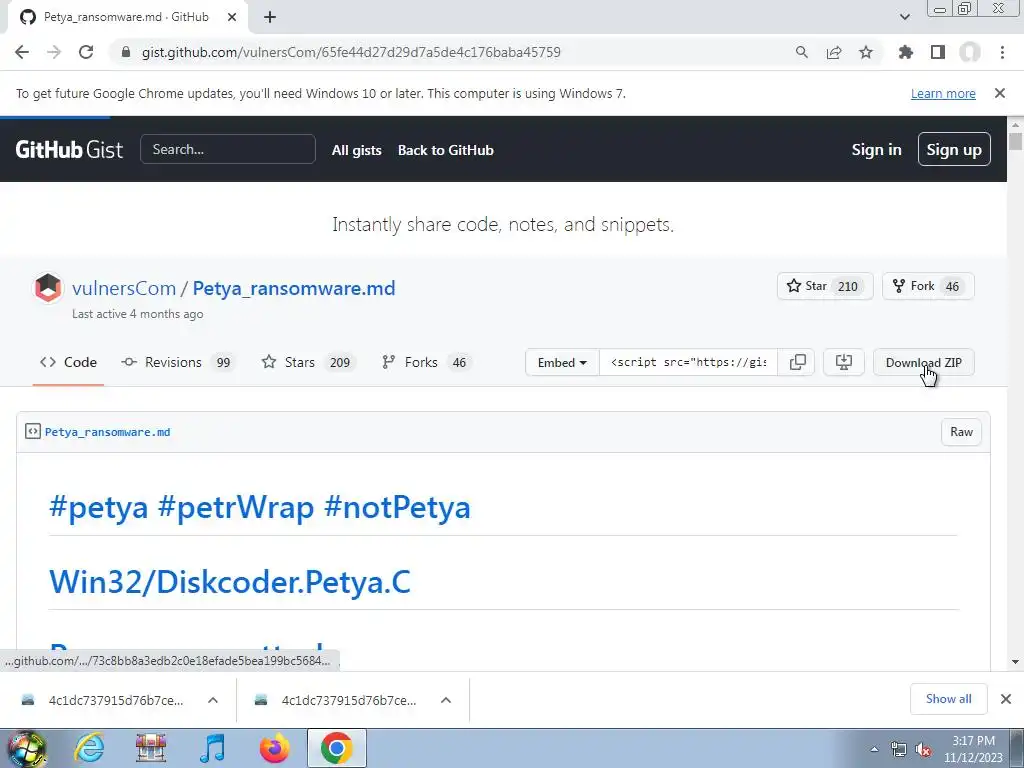Open the zoom magnifier icon in address bar
Viewport: 1024px width, 768px height.
[x=802, y=52]
